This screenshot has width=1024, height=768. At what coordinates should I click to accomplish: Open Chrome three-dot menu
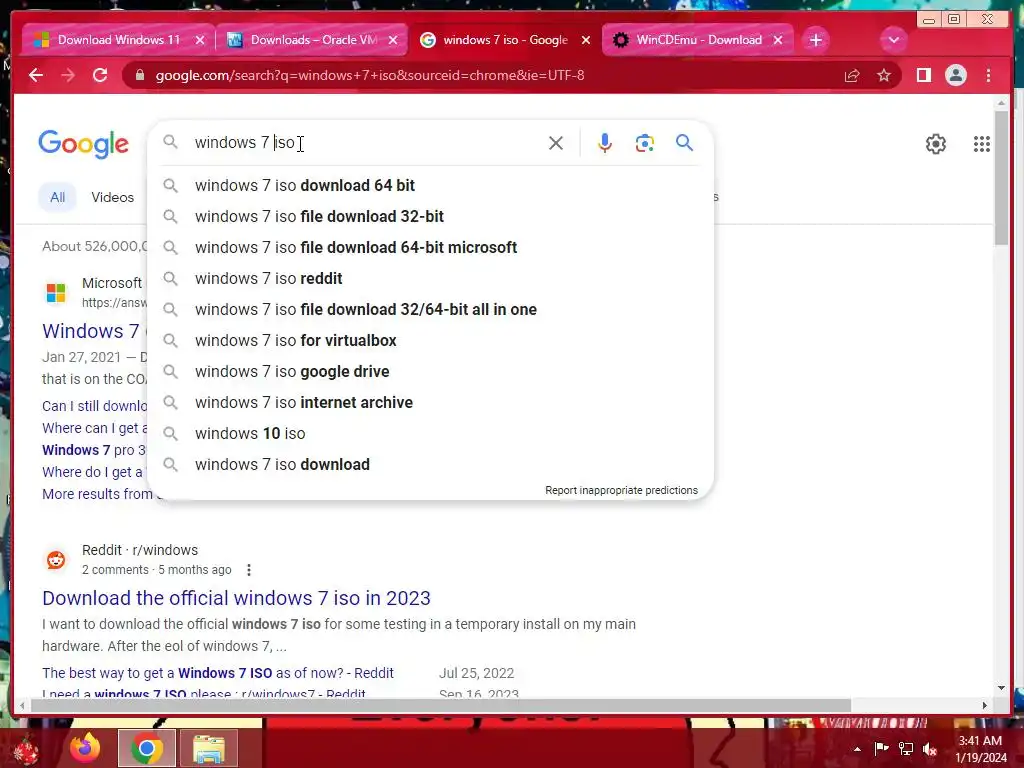(988, 76)
